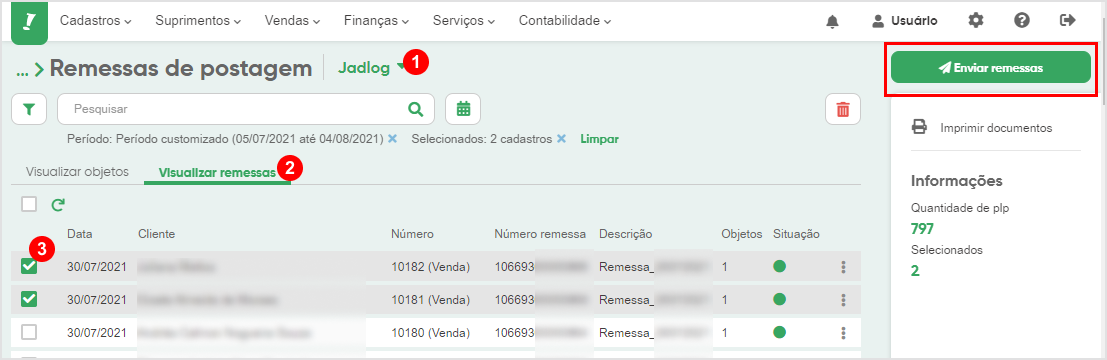Uncheck the row for sale 10182

(29, 266)
